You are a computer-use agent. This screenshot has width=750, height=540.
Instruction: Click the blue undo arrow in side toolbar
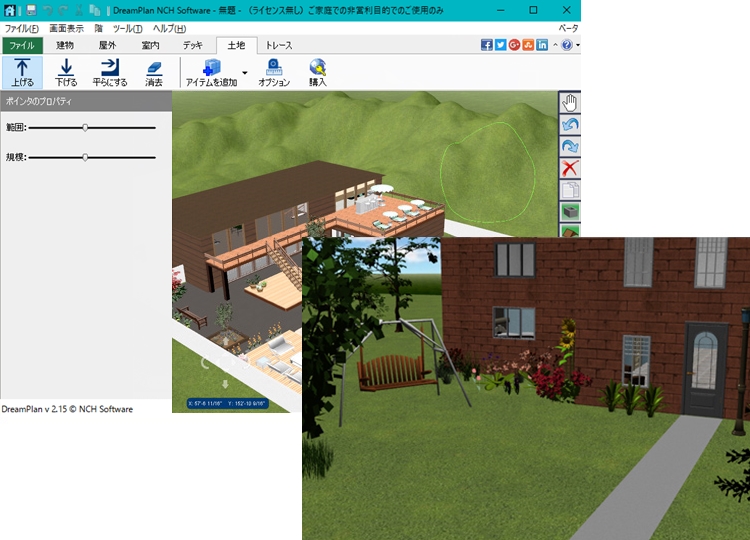570,124
